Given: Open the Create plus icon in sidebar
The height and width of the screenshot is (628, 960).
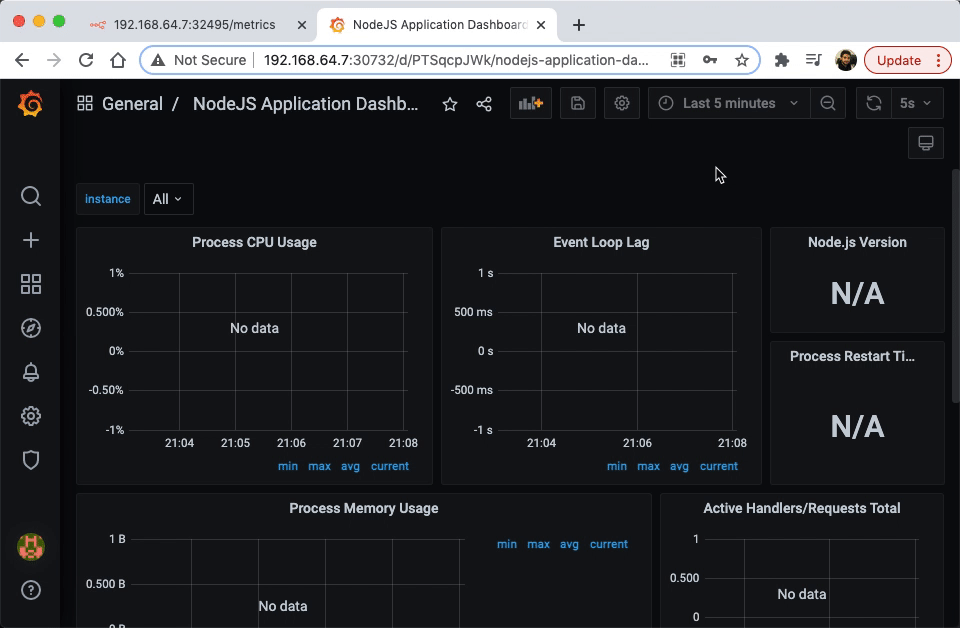Looking at the screenshot, I should [31, 240].
